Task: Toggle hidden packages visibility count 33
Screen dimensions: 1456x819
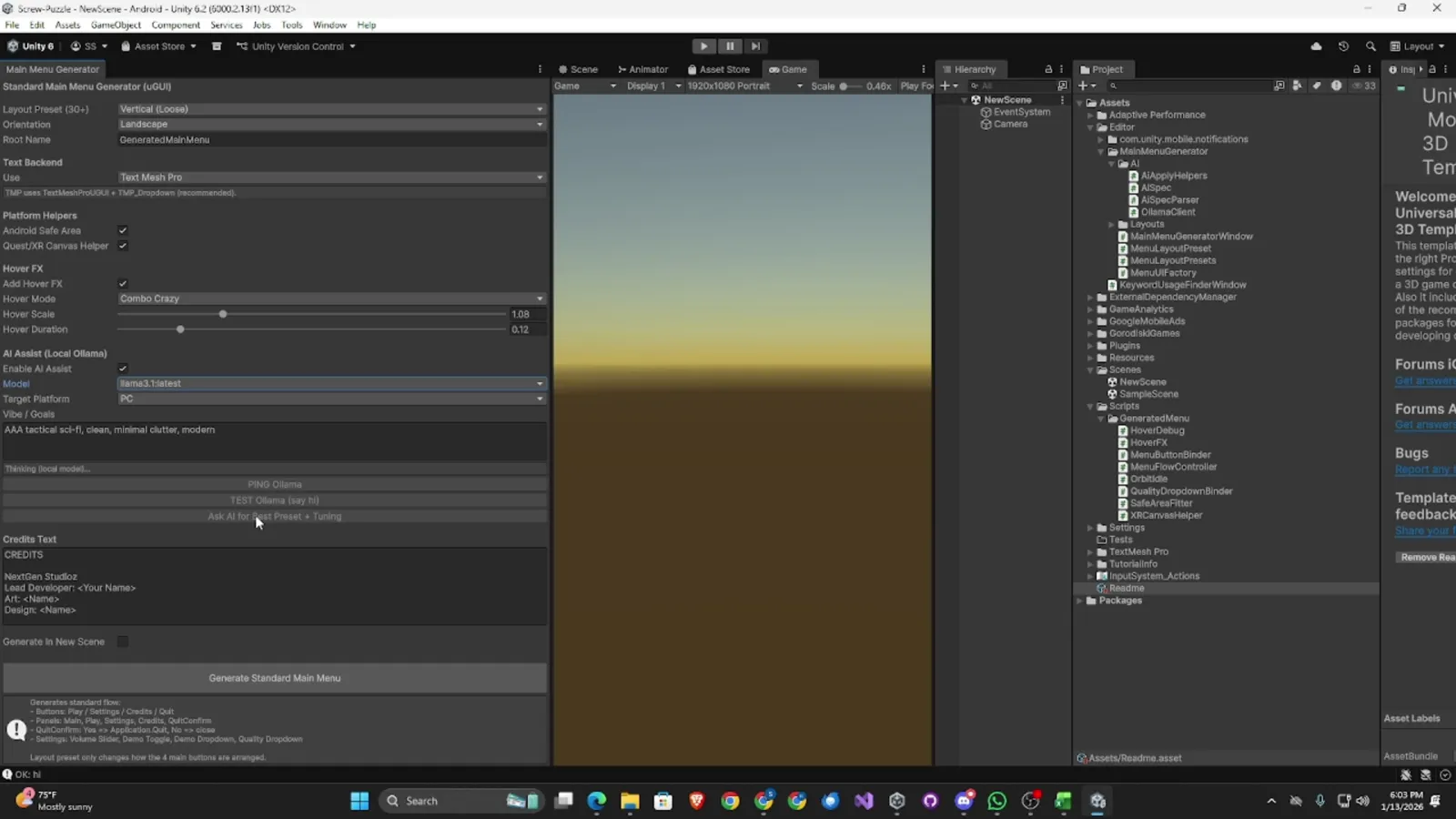Action: click(x=1363, y=86)
